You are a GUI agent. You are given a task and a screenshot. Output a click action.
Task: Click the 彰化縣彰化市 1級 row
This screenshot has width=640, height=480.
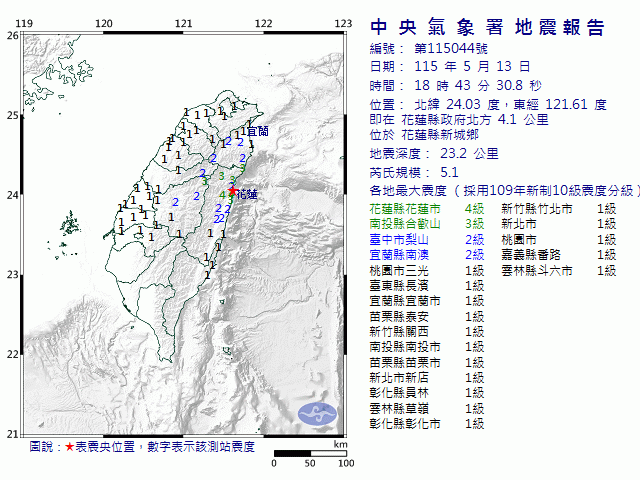(x=427, y=424)
